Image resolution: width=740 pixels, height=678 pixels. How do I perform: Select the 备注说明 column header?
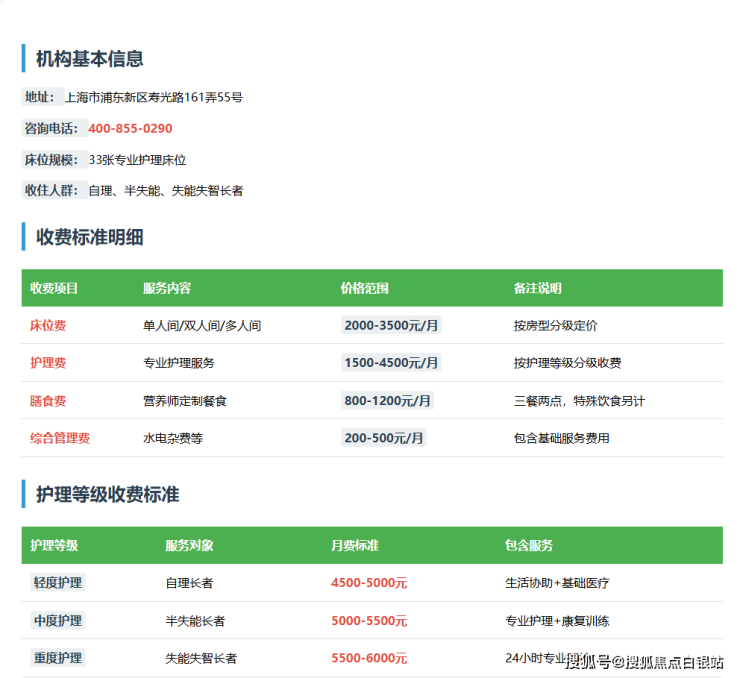point(537,288)
